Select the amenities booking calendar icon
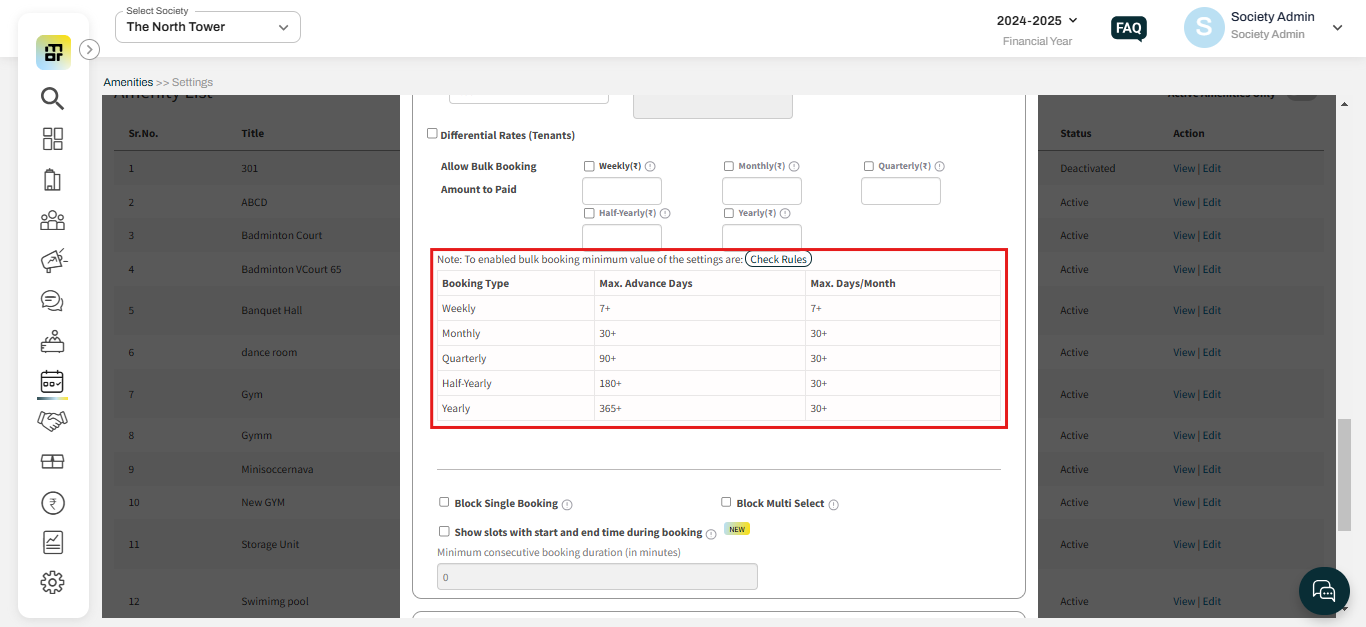This screenshot has height=627, width=1366. point(52,382)
